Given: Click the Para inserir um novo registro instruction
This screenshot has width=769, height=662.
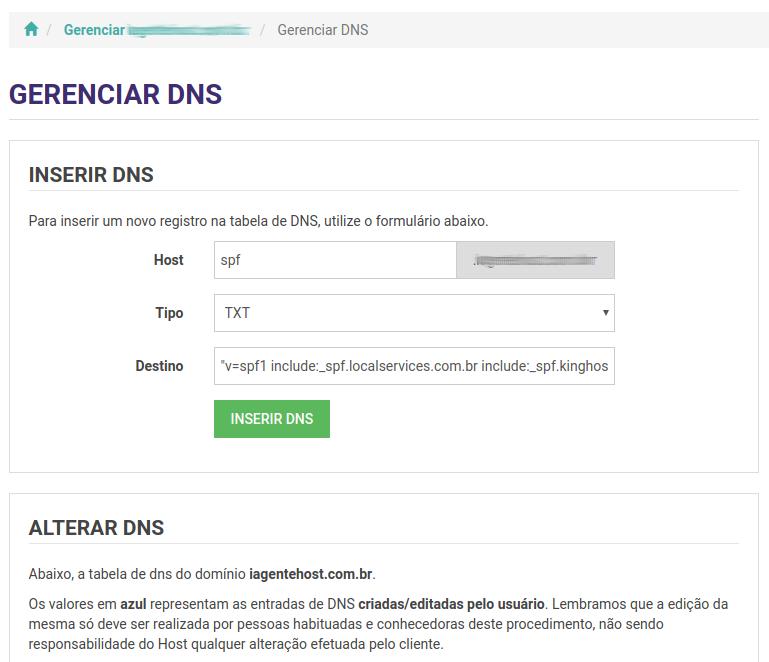Looking at the screenshot, I should pos(258,221).
